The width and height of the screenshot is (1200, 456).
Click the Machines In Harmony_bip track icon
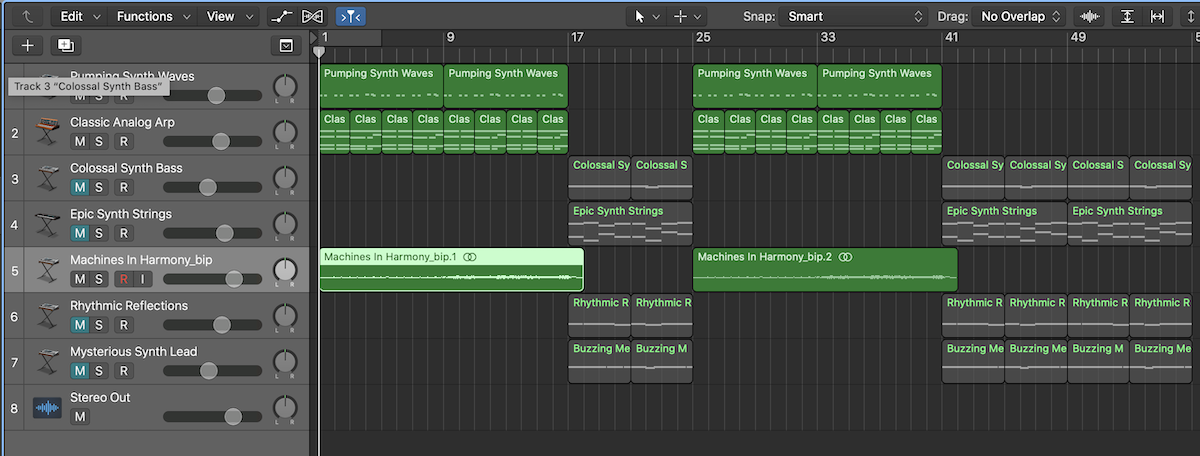click(x=47, y=269)
